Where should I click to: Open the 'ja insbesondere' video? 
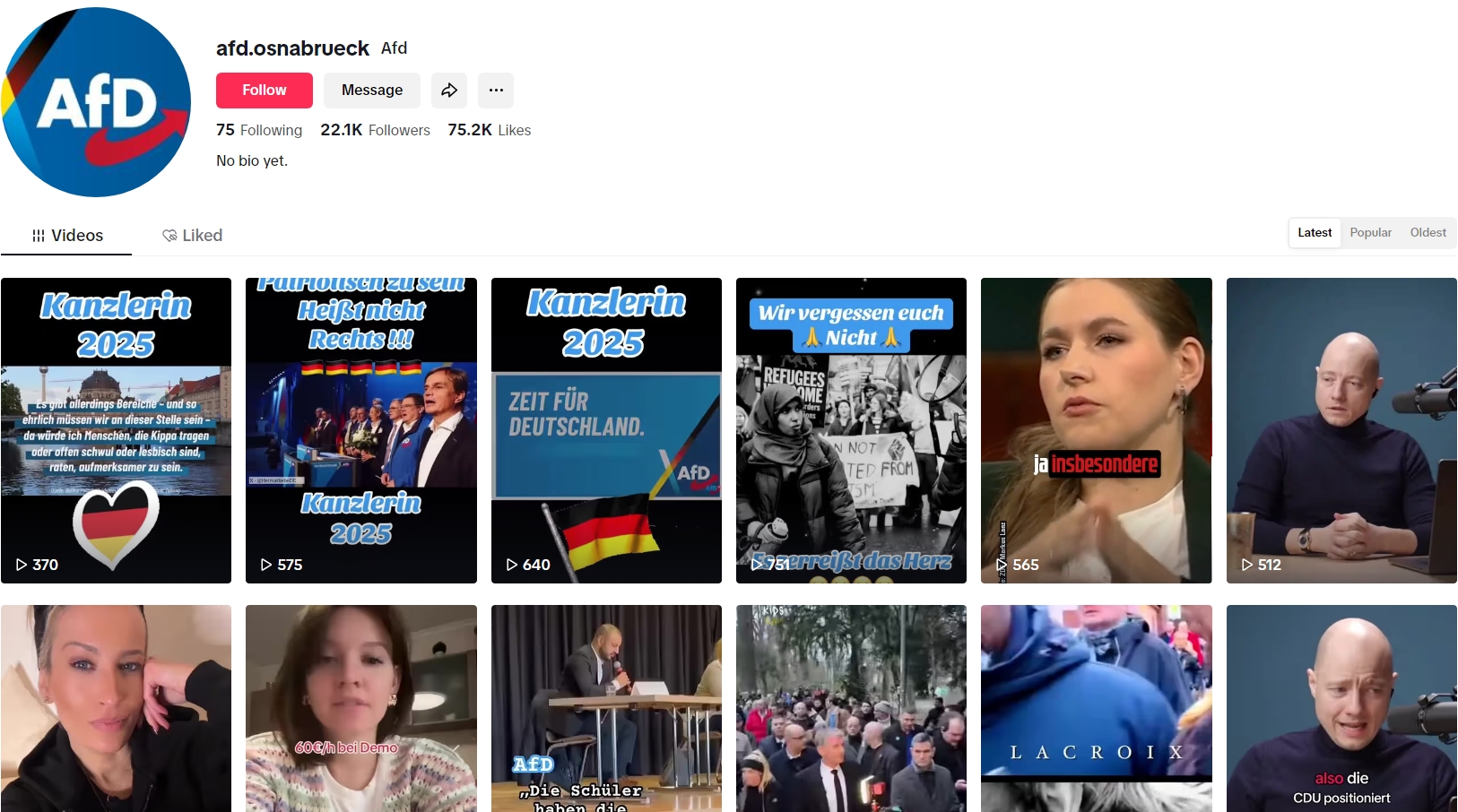pyautogui.click(x=1097, y=430)
